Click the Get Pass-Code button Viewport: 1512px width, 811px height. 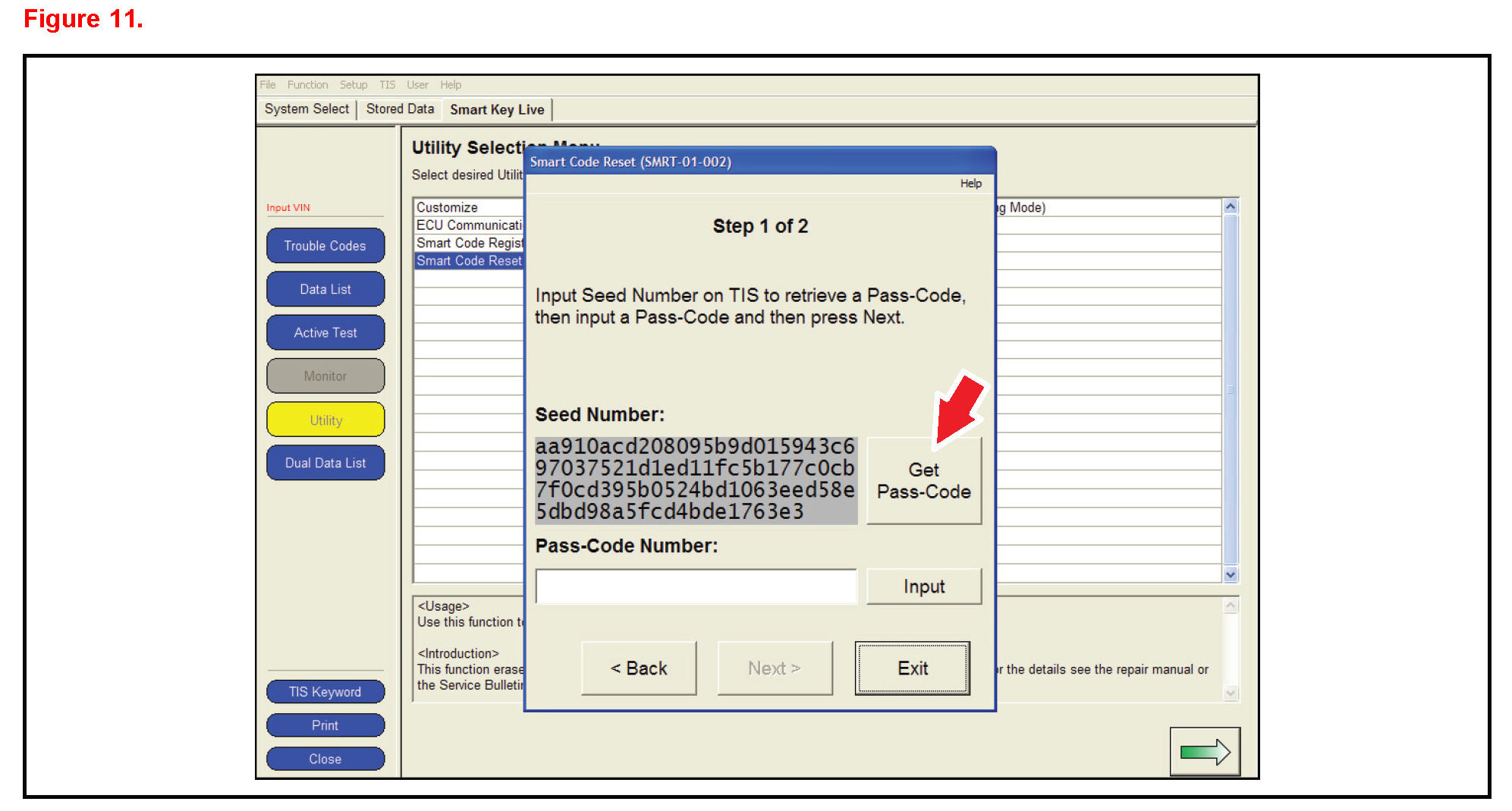point(923,481)
